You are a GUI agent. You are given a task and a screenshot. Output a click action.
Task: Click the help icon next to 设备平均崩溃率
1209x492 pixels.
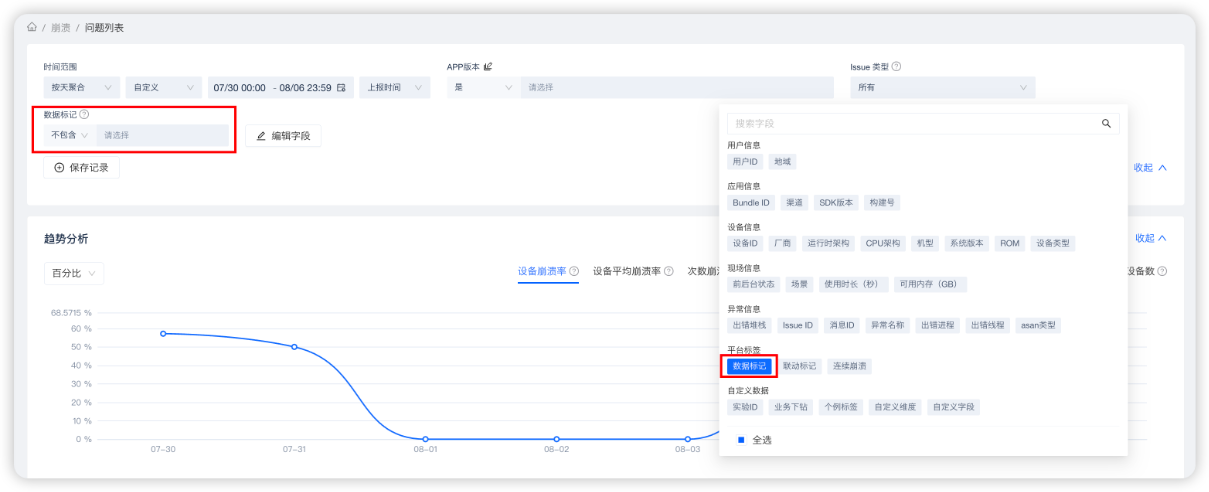coord(668,271)
